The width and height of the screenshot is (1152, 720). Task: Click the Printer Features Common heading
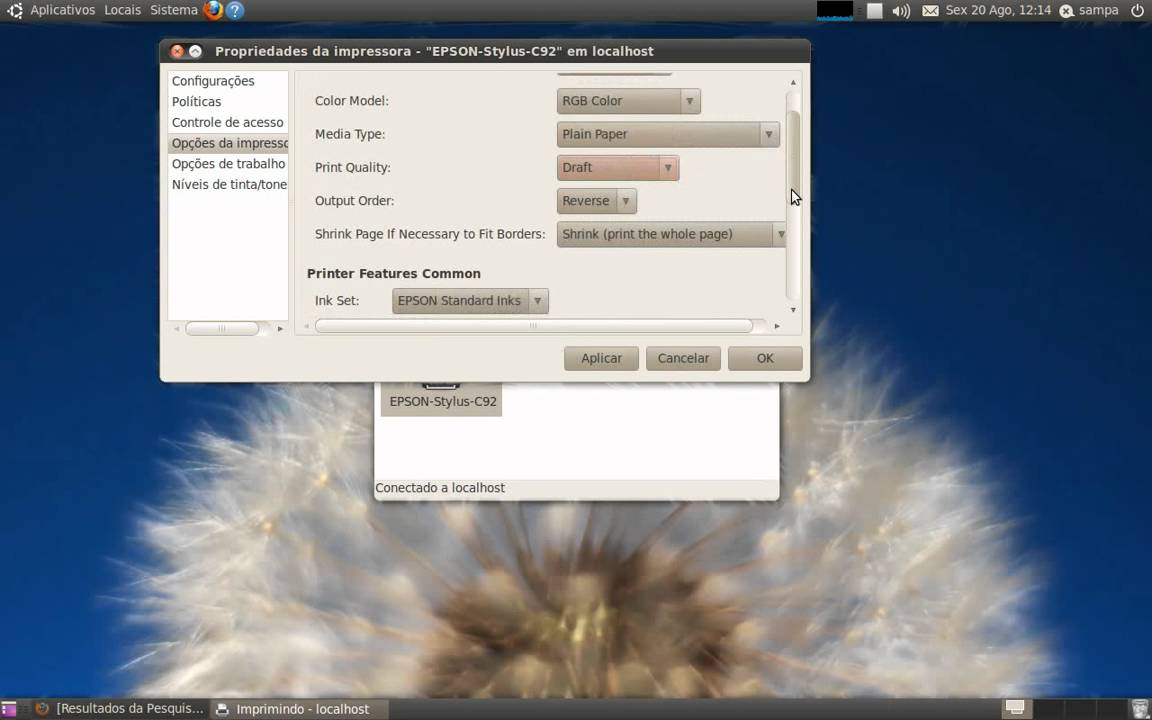pos(394,273)
